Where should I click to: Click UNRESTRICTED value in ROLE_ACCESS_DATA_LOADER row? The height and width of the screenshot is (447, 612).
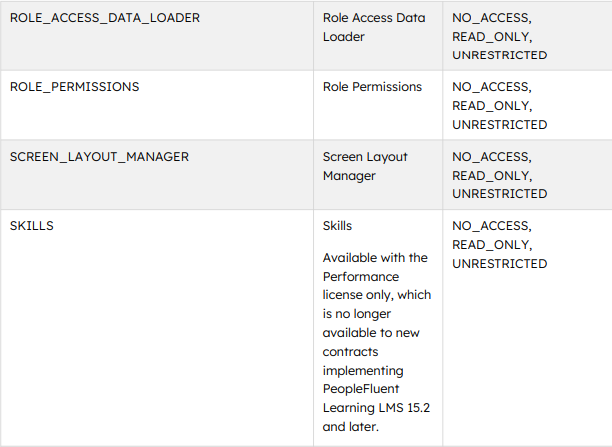(x=500, y=55)
